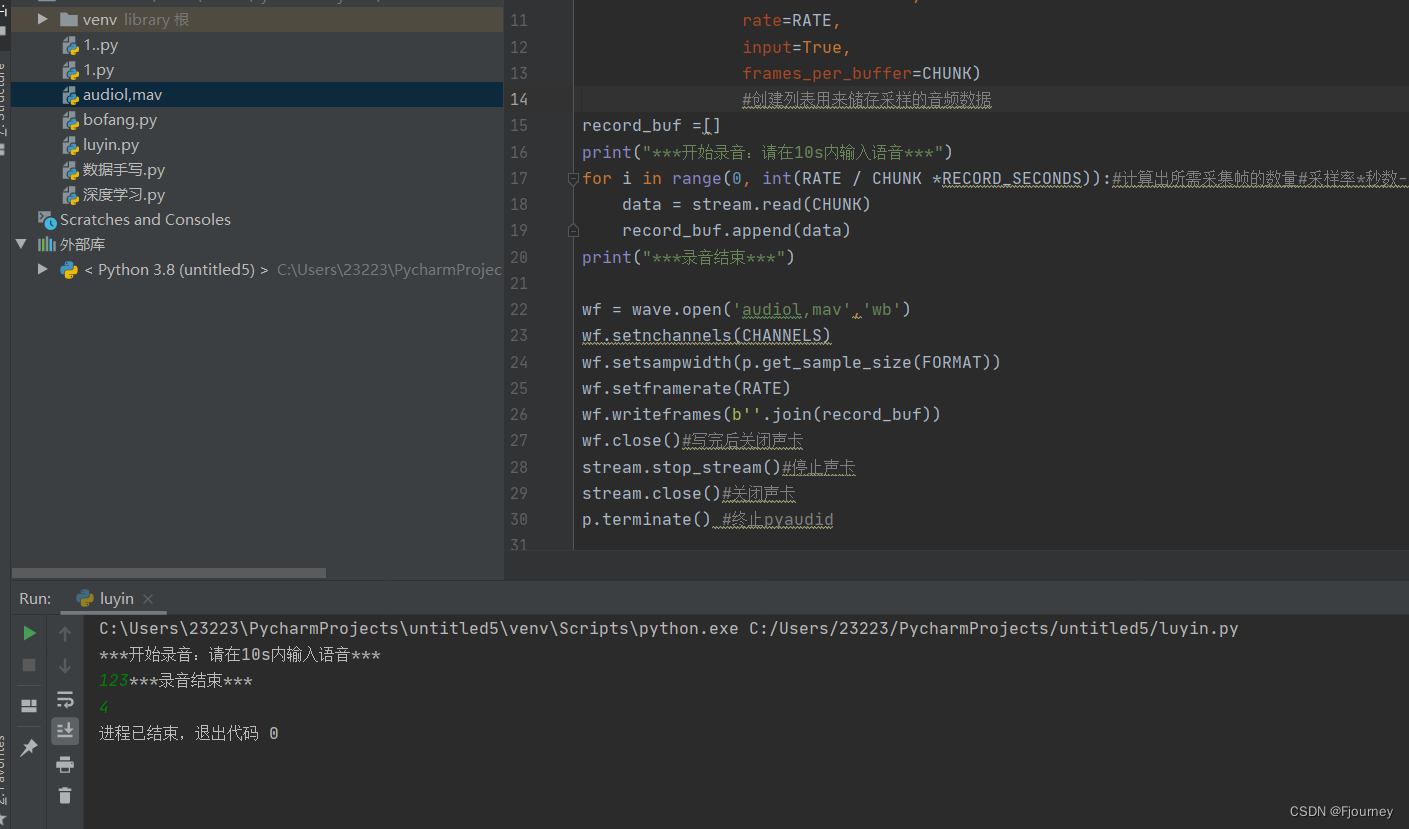This screenshot has width=1409, height=829.
Task: Click the p.terminate() code line
Action: [x=708, y=519]
